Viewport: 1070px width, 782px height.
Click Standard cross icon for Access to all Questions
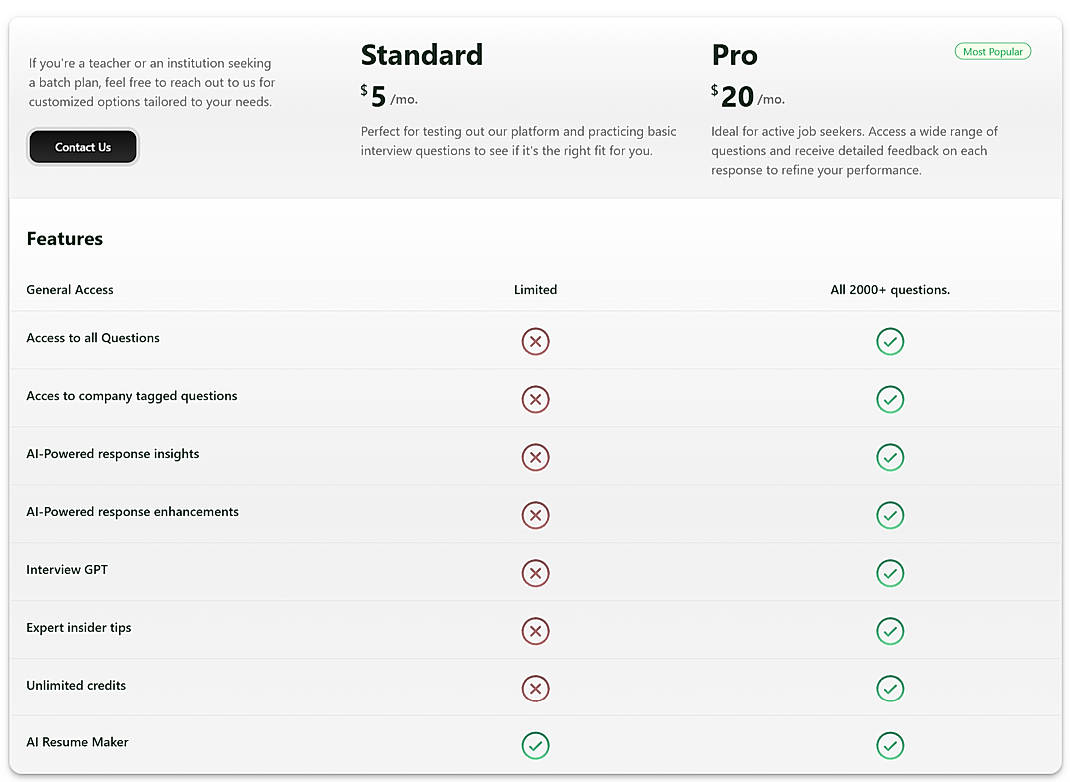(535, 341)
